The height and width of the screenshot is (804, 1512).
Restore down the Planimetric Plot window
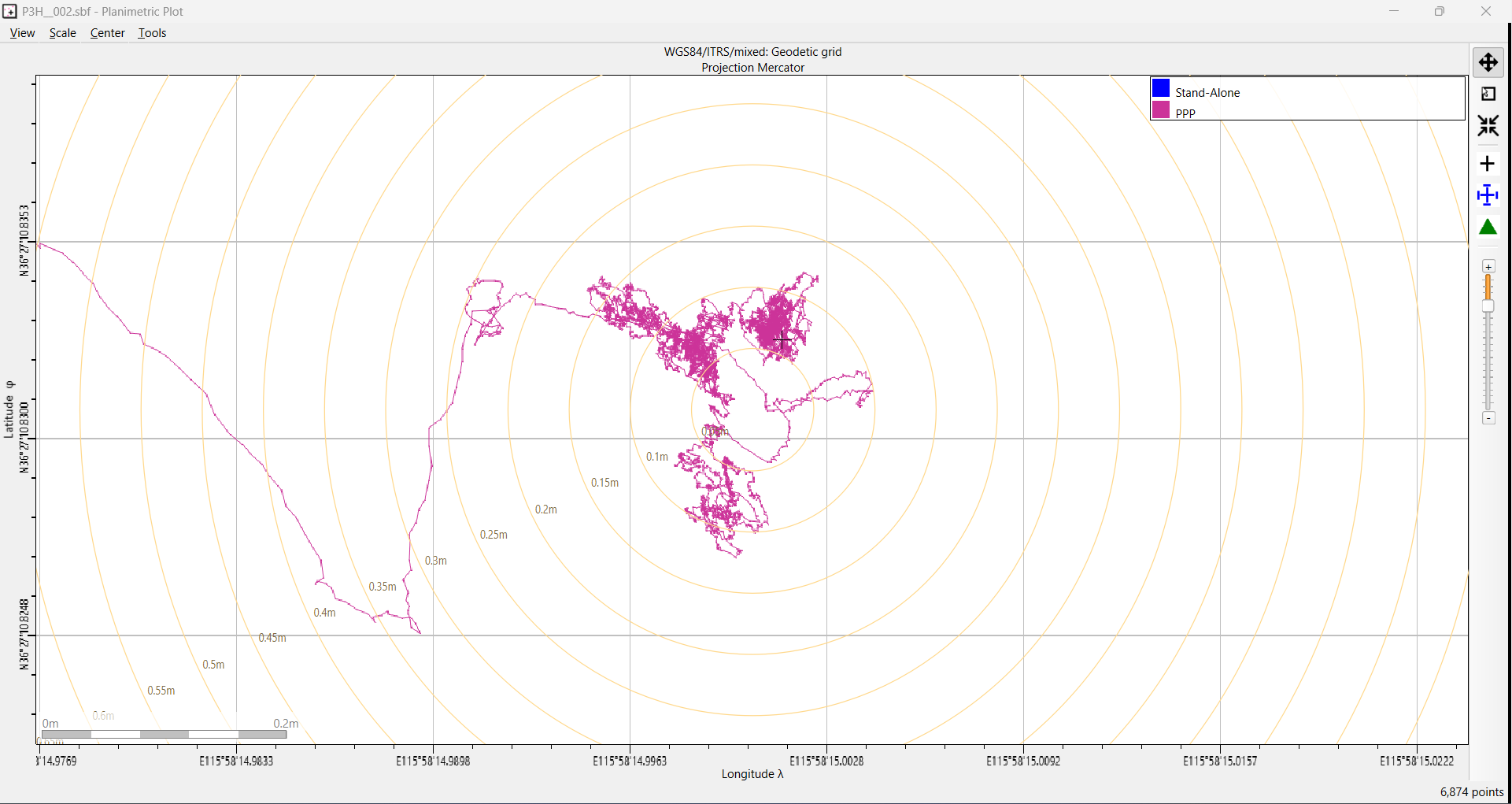pyautogui.click(x=1440, y=11)
